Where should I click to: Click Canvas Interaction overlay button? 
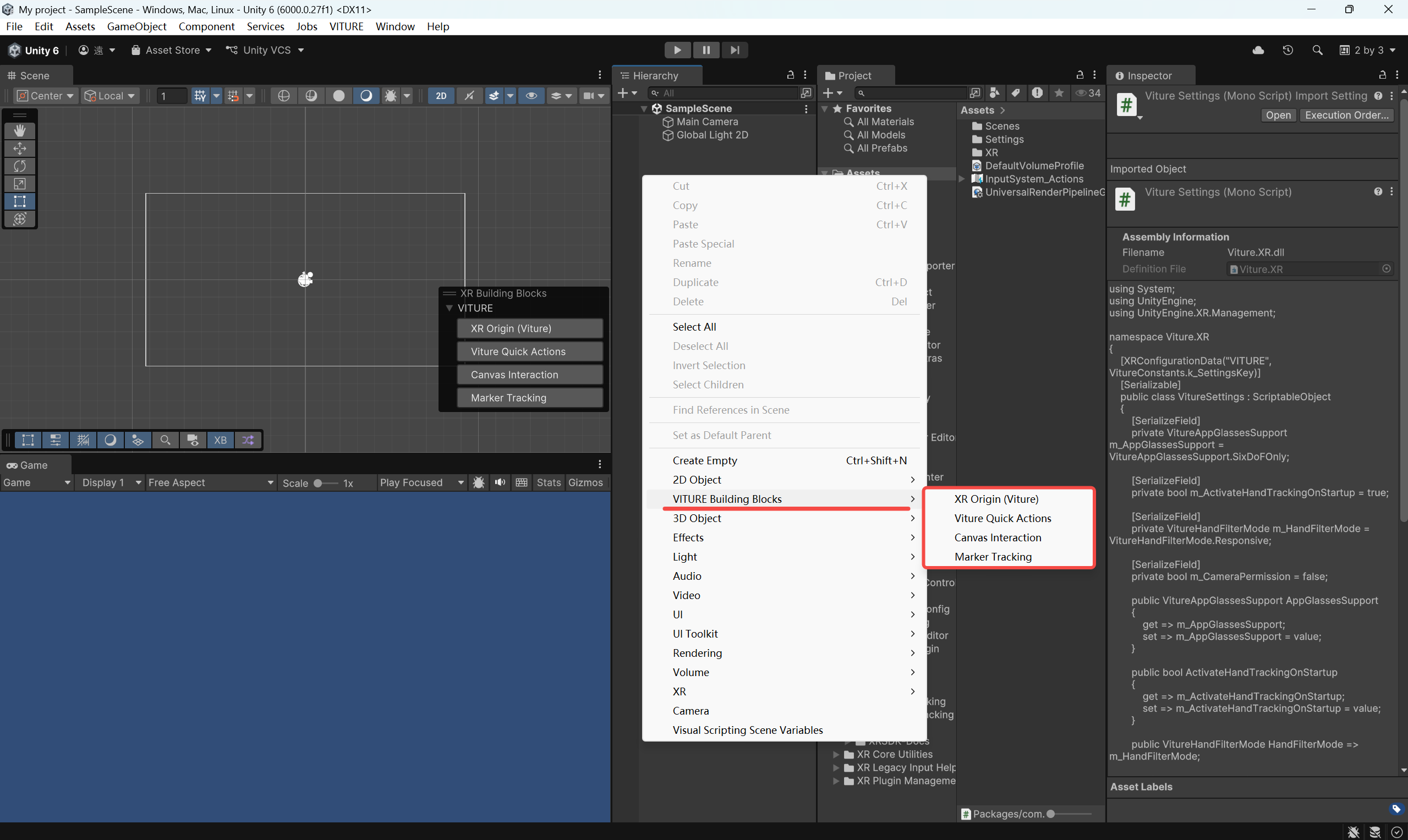point(529,375)
